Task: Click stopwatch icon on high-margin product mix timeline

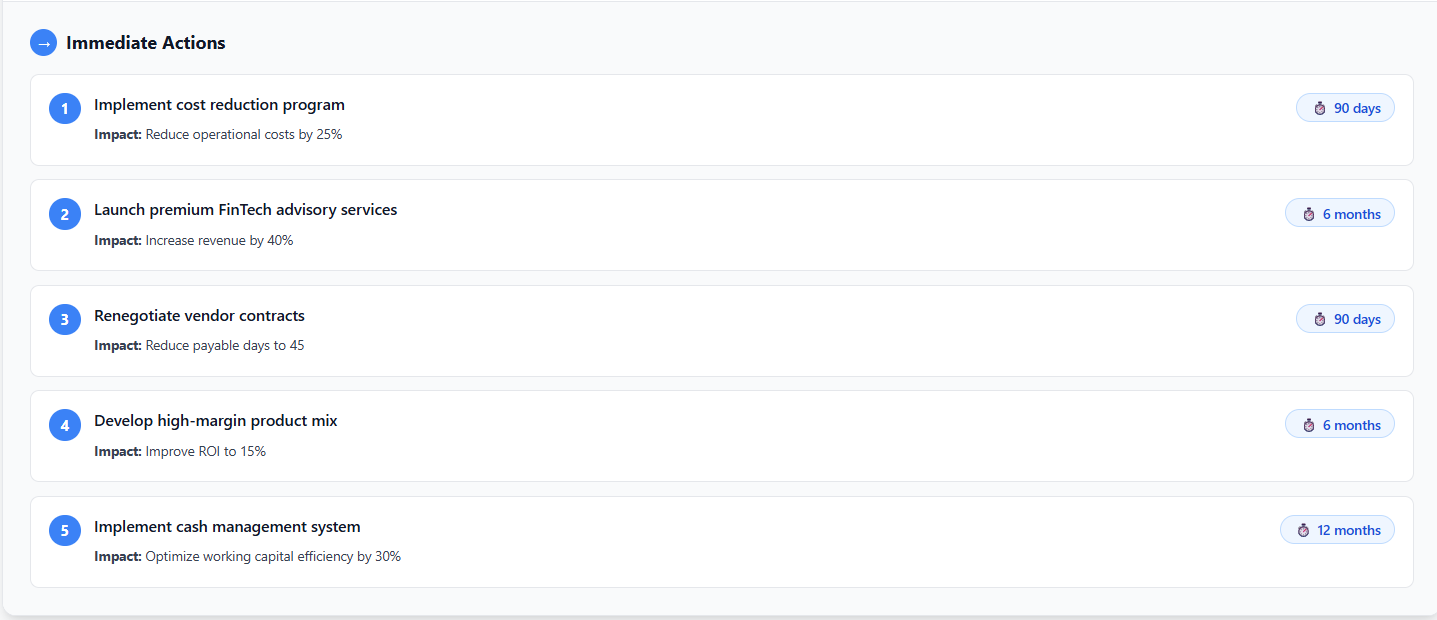Action: (x=1309, y=425)
